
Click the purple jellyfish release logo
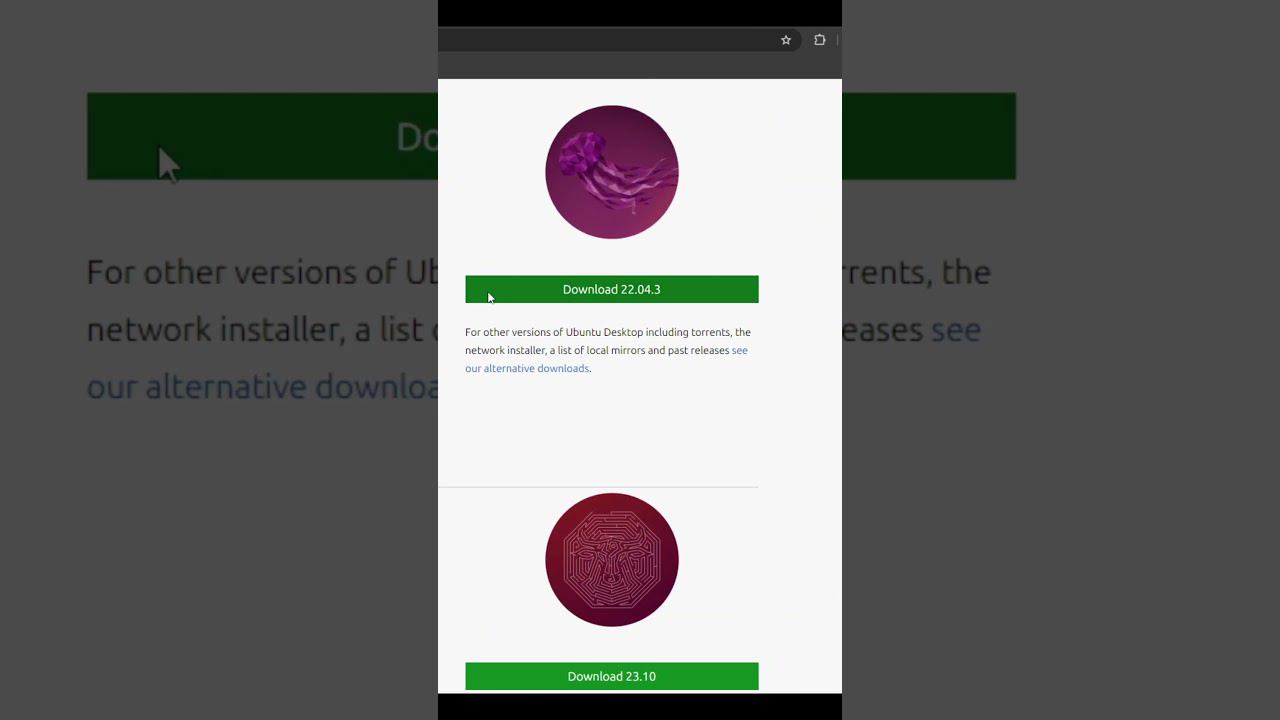(612, 172)
